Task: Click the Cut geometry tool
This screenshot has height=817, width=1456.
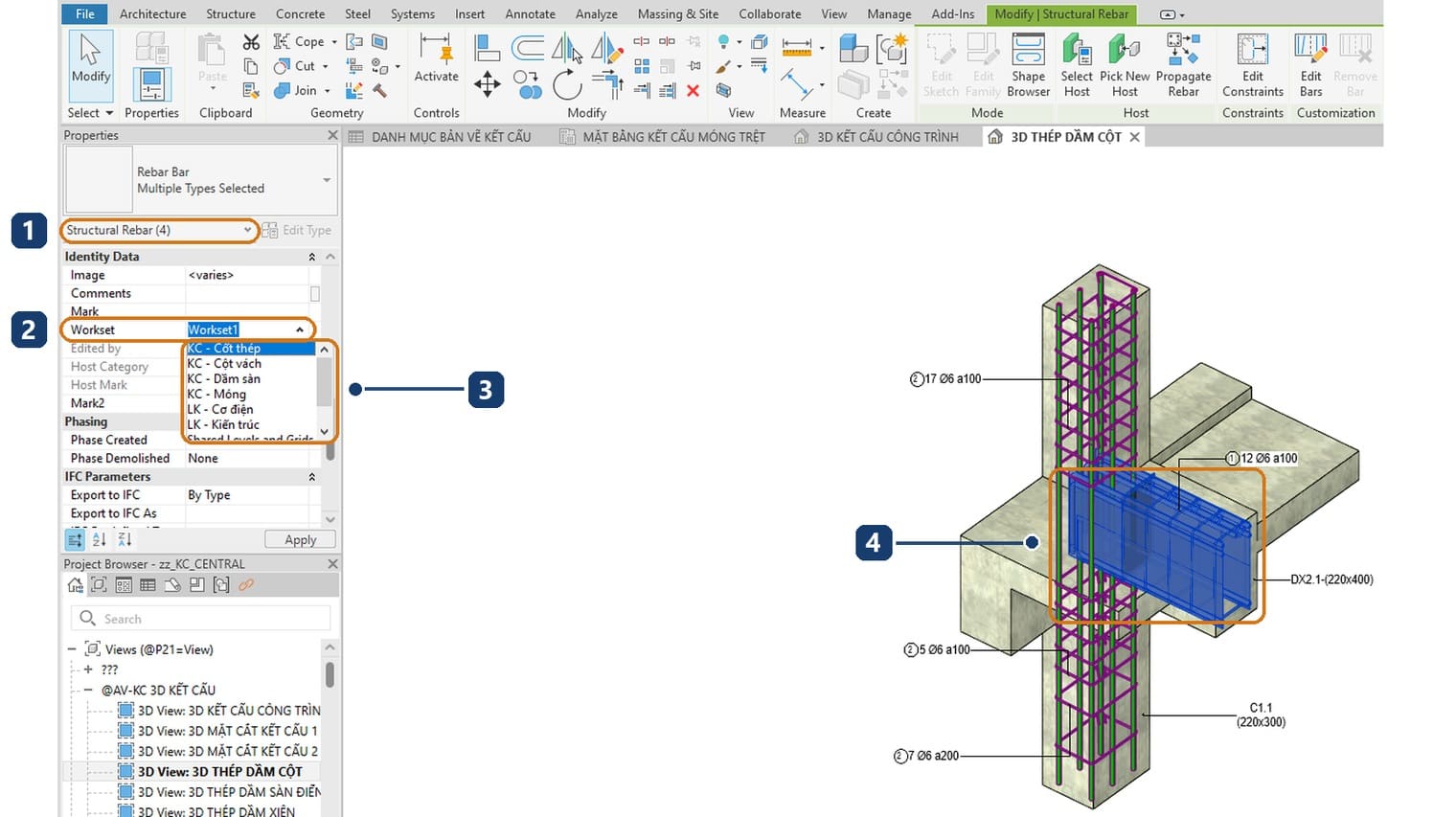Action: pyautogui.click(x=295, y=66)
